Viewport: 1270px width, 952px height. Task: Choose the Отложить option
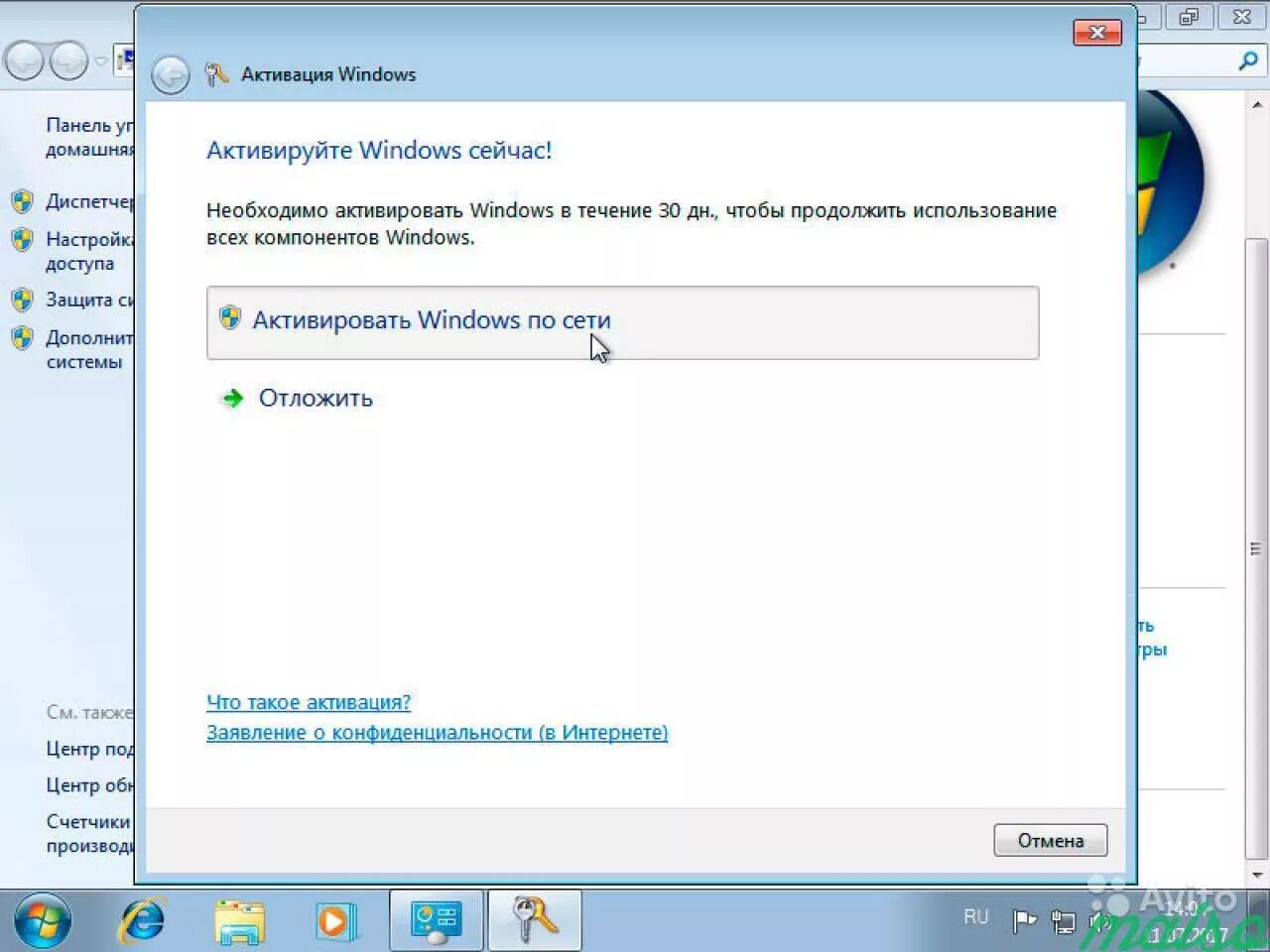[x=316, y=398]
